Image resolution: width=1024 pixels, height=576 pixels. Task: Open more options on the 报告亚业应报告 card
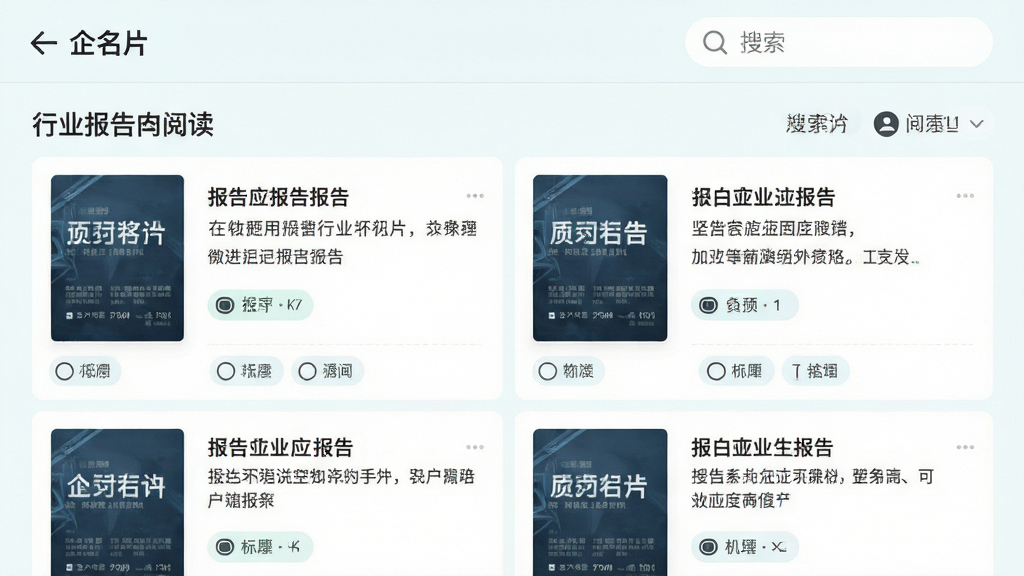click(x=475, y=447)
